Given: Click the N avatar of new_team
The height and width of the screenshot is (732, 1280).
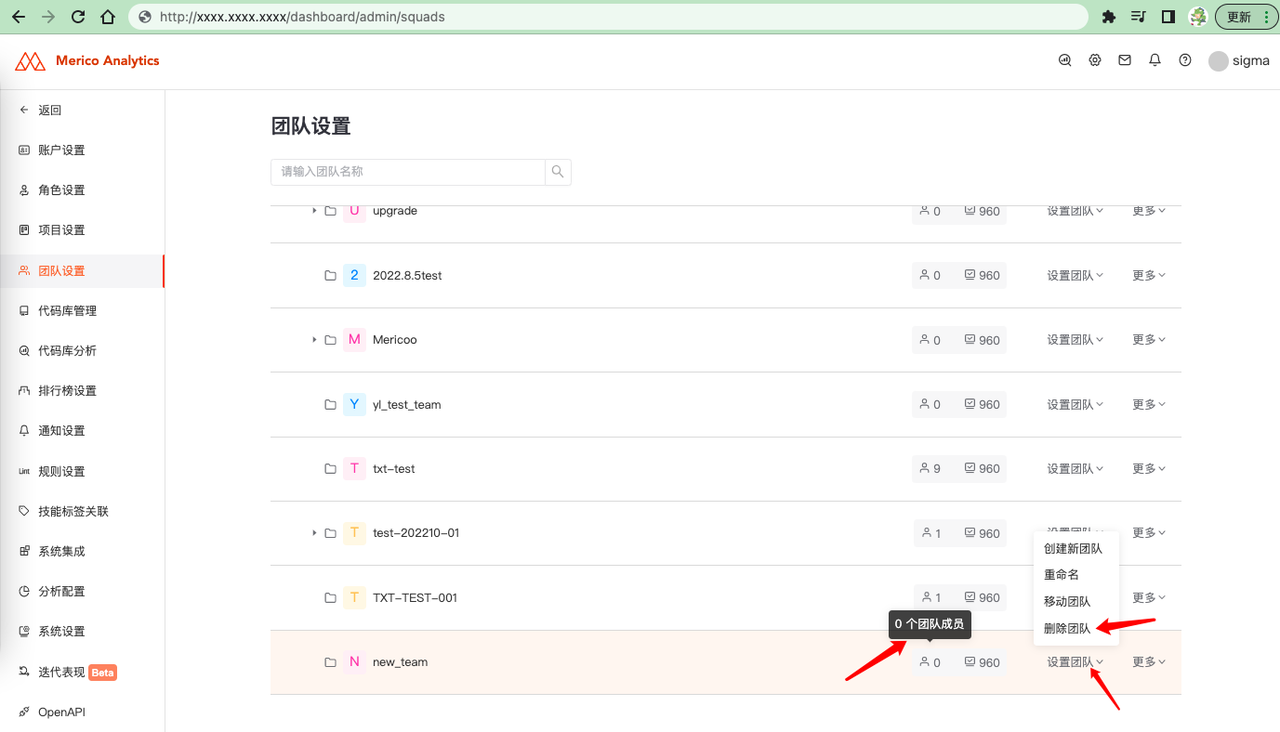Looking at the screenshot, I should pyautogui.click(x=354, y=662).
